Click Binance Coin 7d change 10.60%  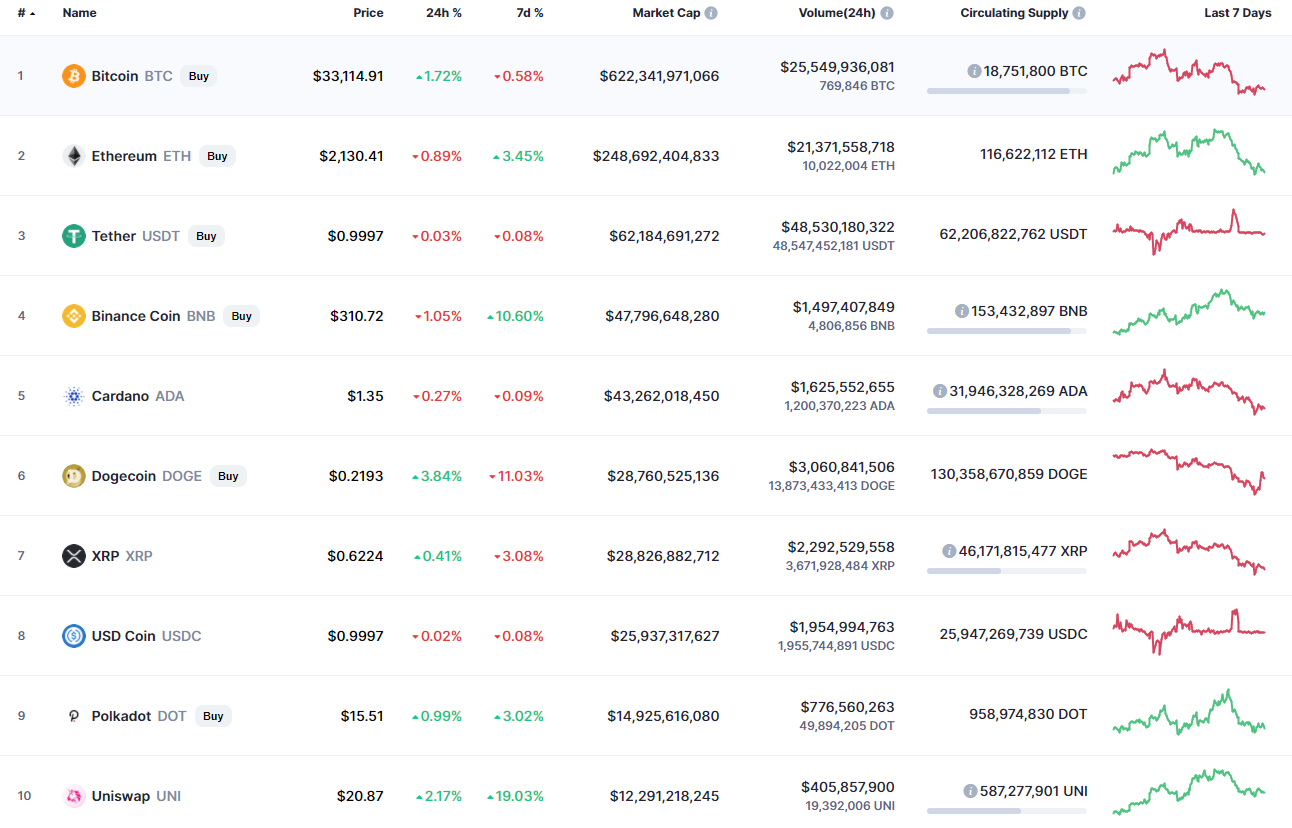(x=515, y=316)
